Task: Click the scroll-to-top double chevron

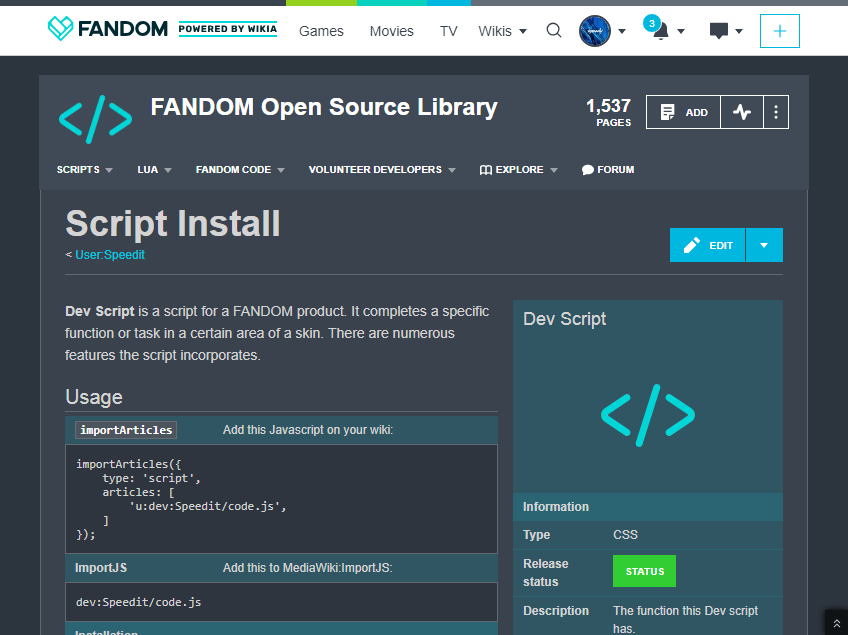Action: point(837,622)
